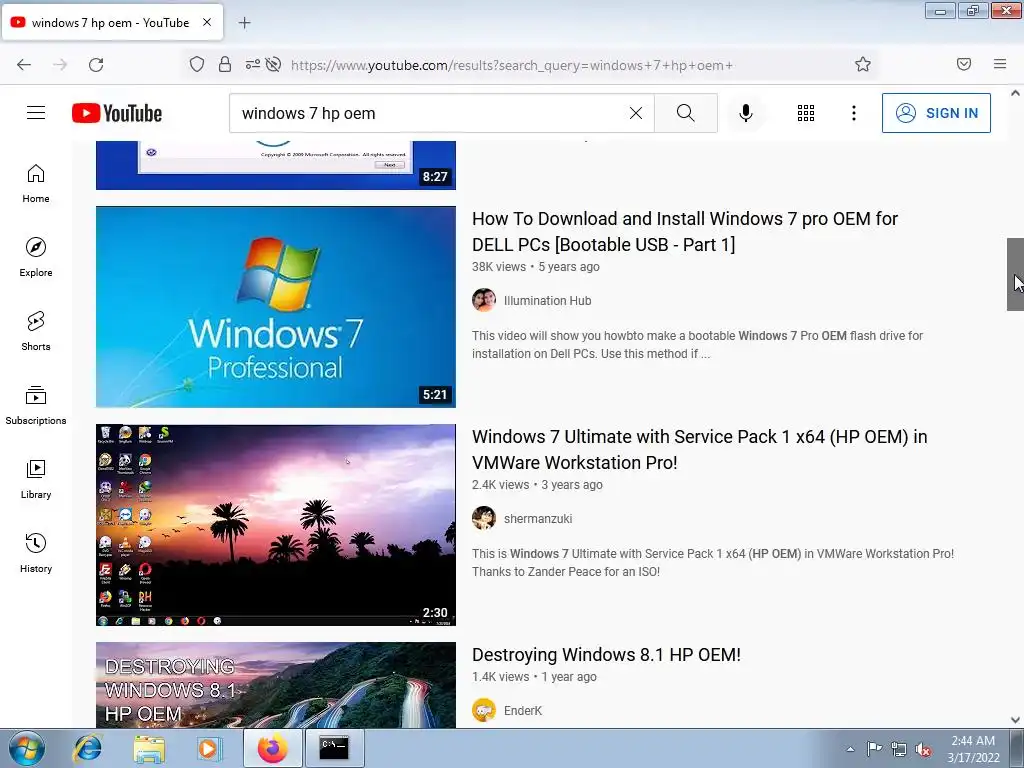Viewport: 1024px width, 768px height.
Task: Select the 'windows 7 hp oem - YouTube' tab
Action: coord(112,22)
